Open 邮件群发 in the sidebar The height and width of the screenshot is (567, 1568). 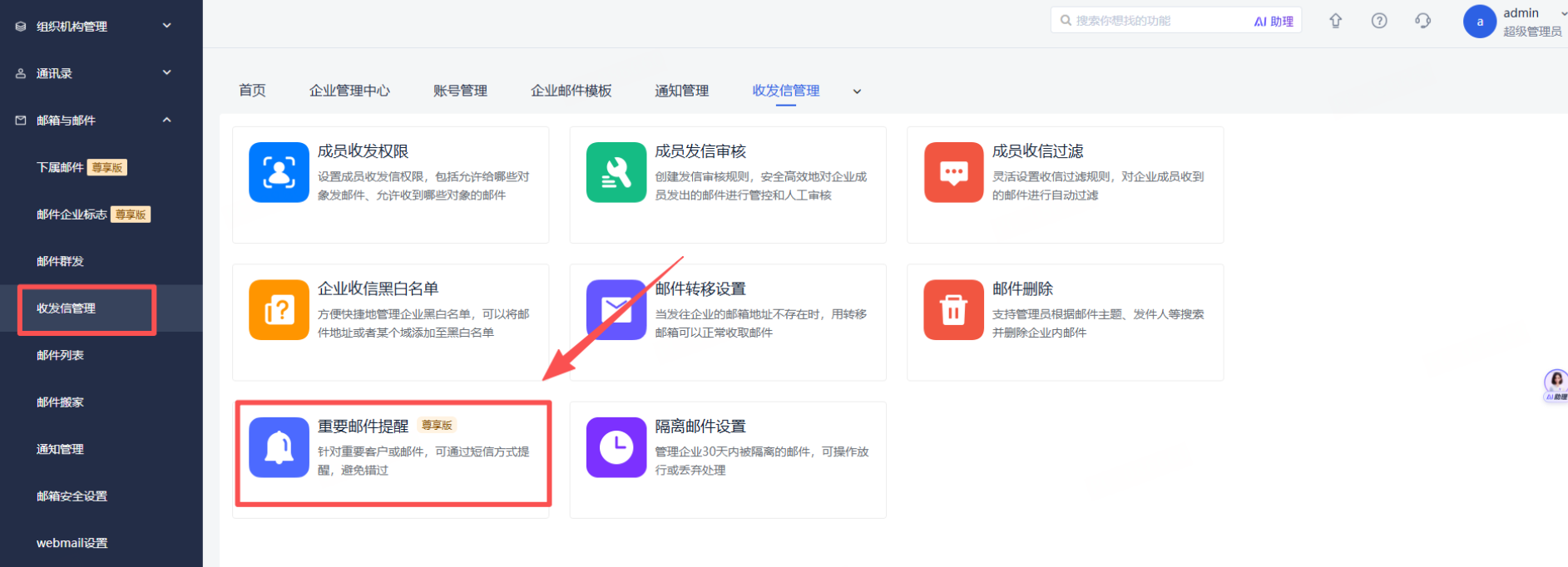pyautogui.click(x=60, y=261)
